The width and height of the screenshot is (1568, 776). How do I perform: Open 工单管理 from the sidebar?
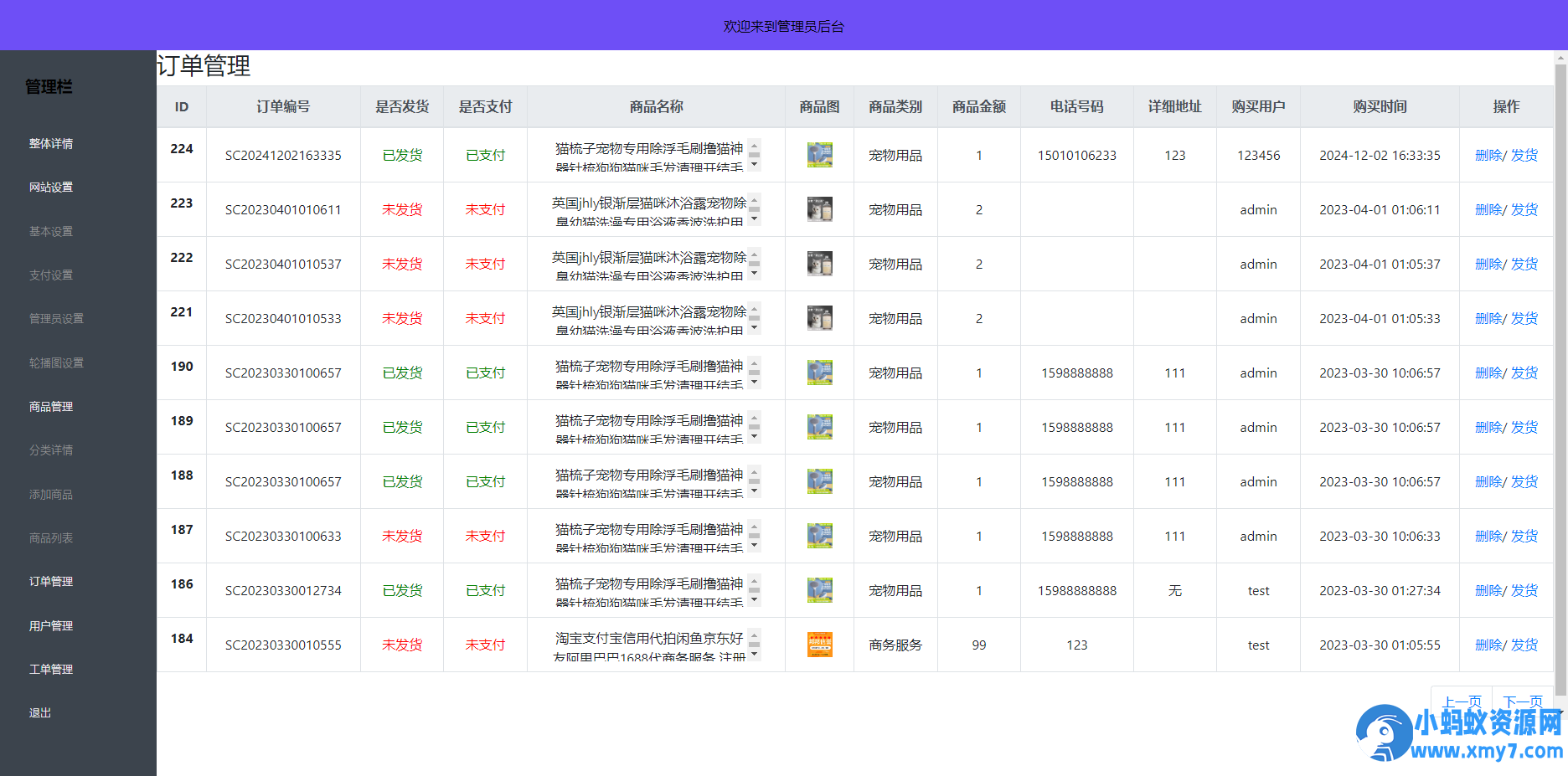[x=51, y=669]
